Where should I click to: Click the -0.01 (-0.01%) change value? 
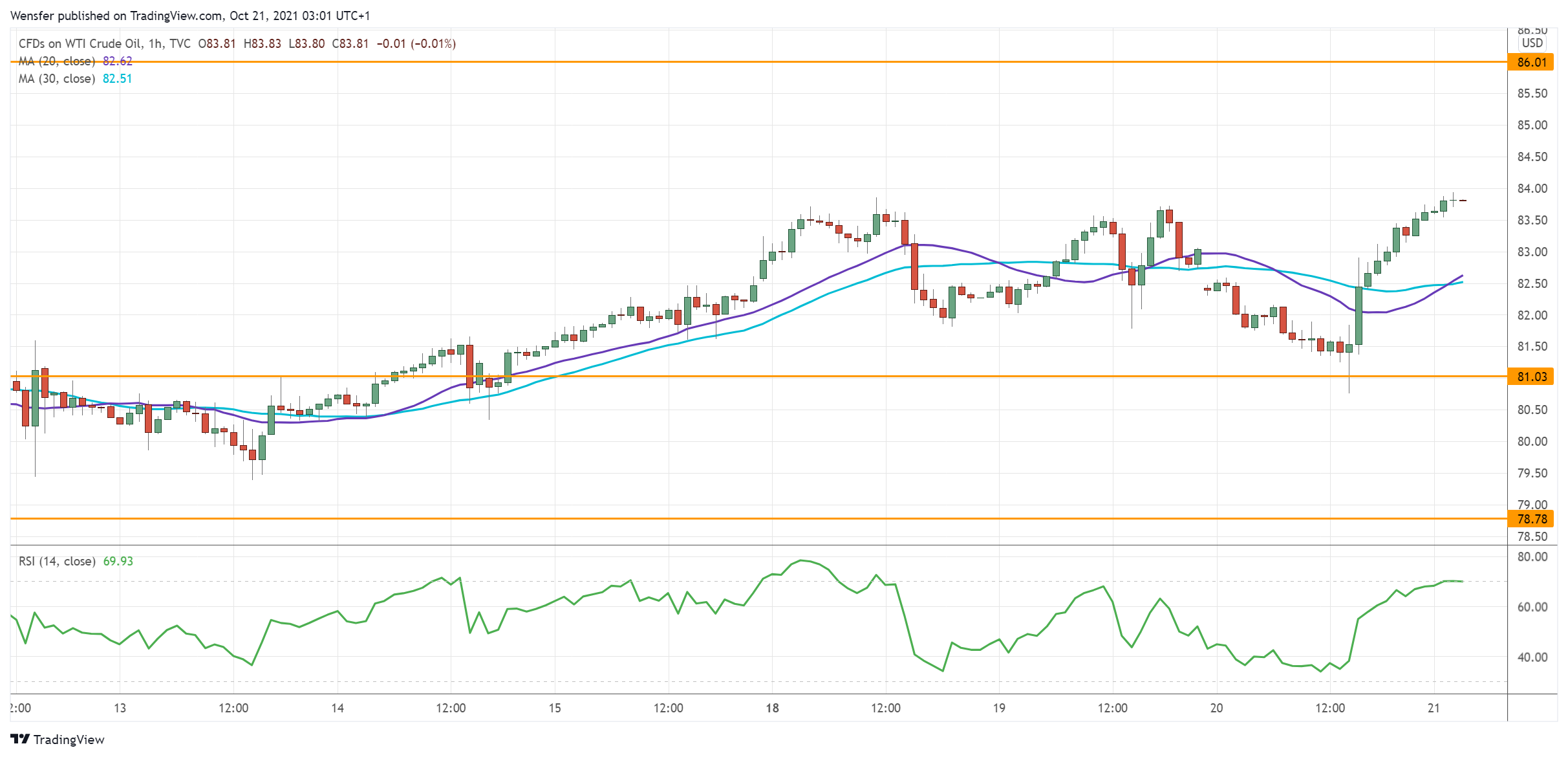tap(416, 43)
